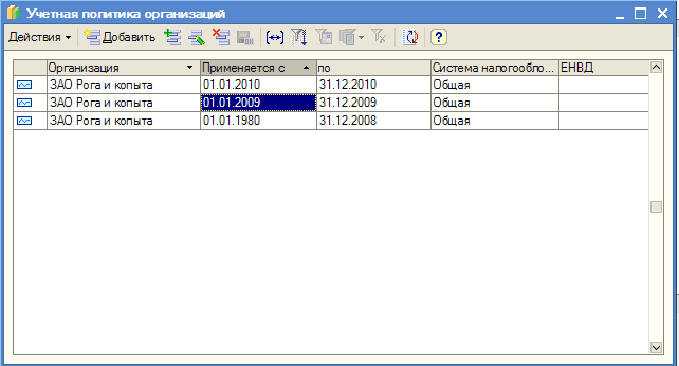Click the Система налогообложения column header
The image size is (679, 366).
click(495, 68)
